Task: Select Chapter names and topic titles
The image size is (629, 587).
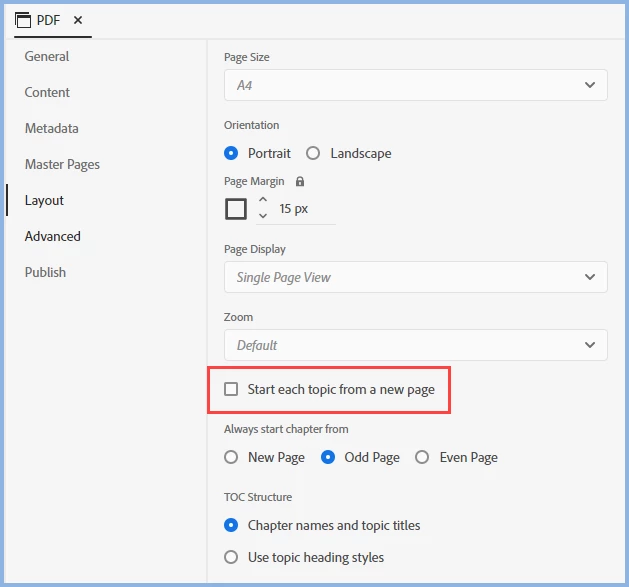Action: 231,525
